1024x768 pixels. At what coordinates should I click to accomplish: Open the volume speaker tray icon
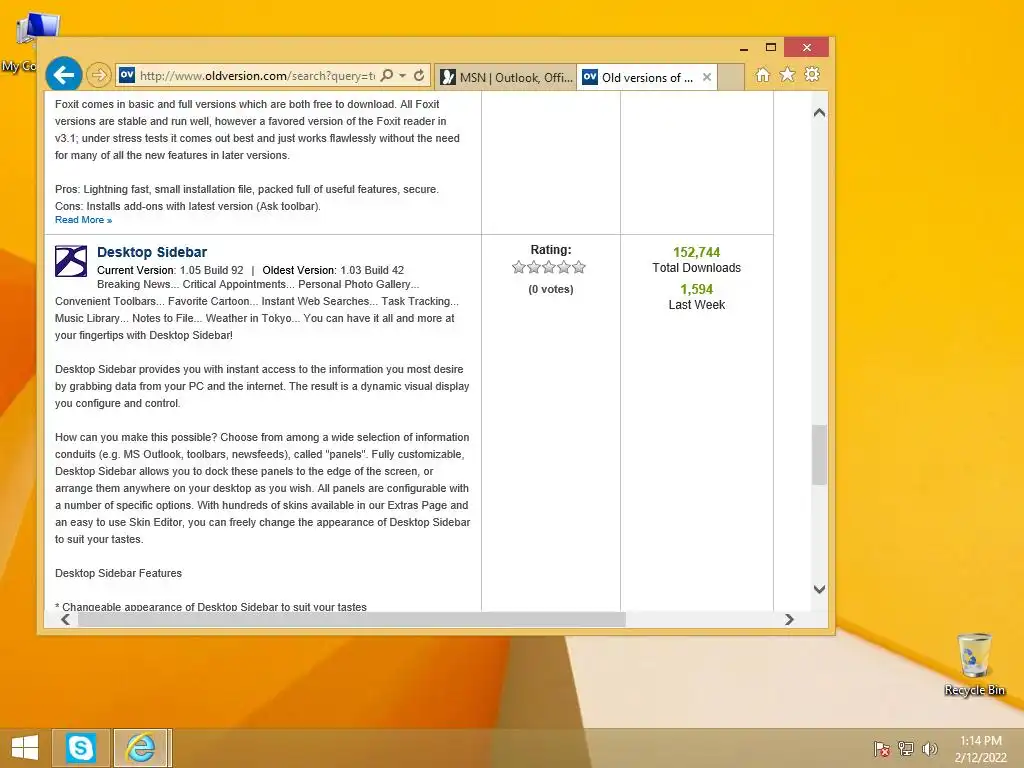pyautogui.click(x=929, y=748)
